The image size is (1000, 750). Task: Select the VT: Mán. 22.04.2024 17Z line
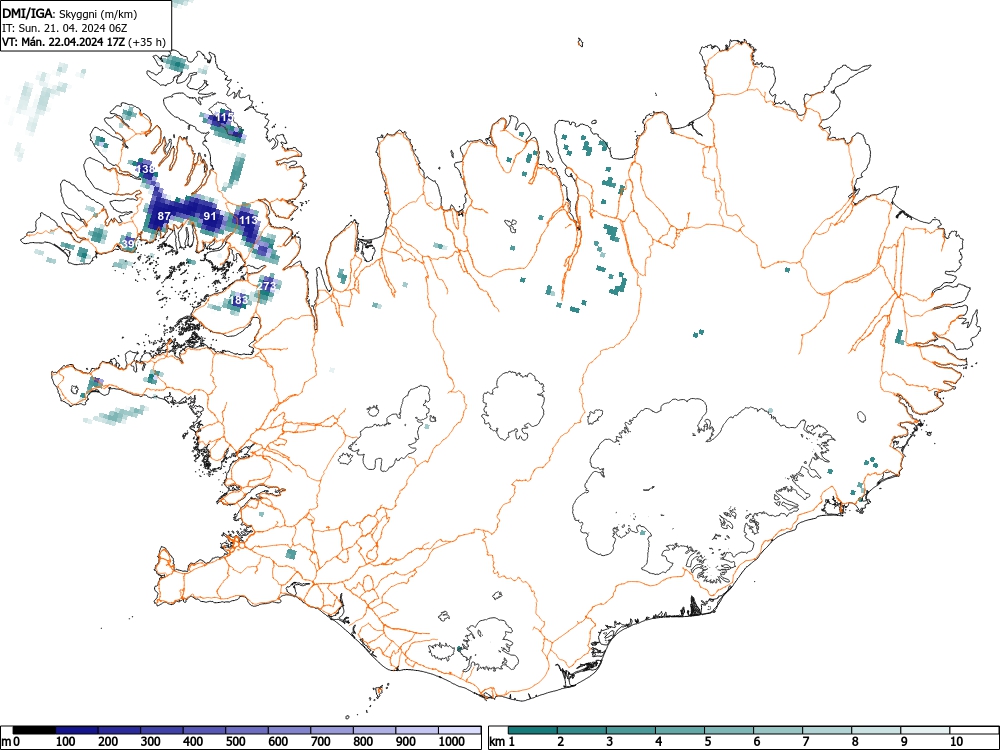(x=84, y=43)
